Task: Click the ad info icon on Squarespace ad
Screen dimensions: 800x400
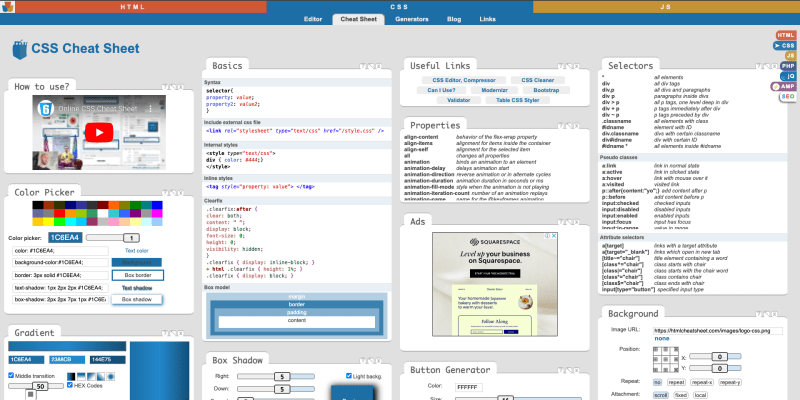Action: (x=548, y=236)
